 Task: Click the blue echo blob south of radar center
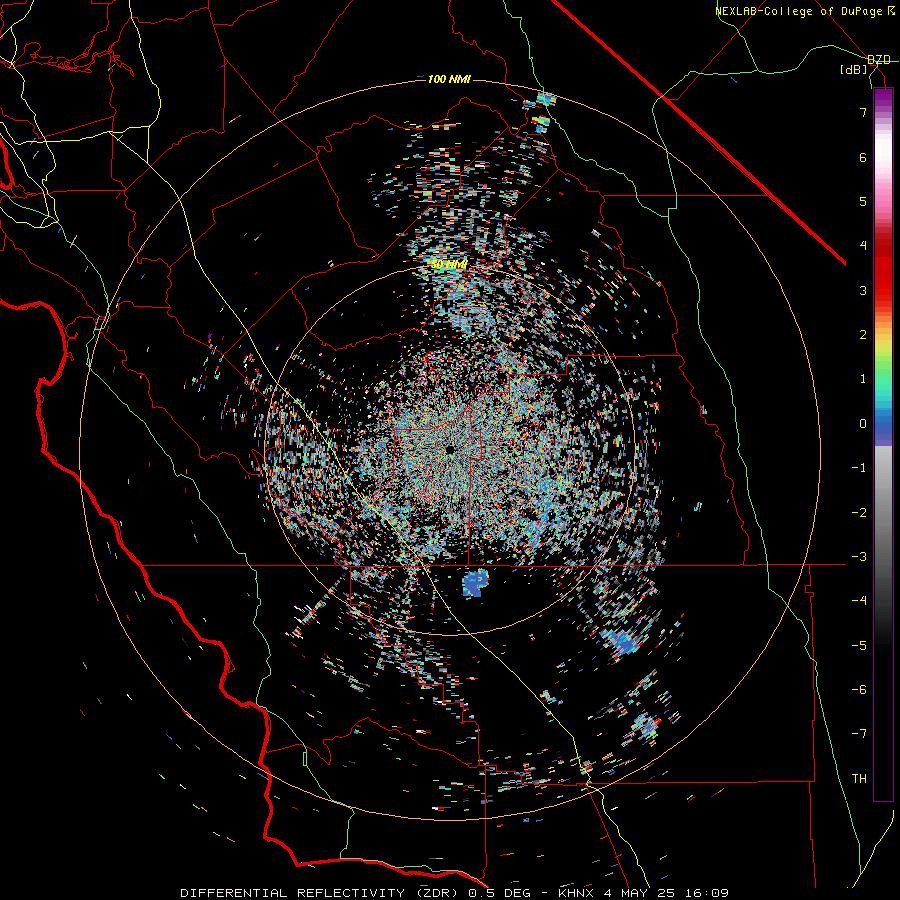[x=475, y=583]
